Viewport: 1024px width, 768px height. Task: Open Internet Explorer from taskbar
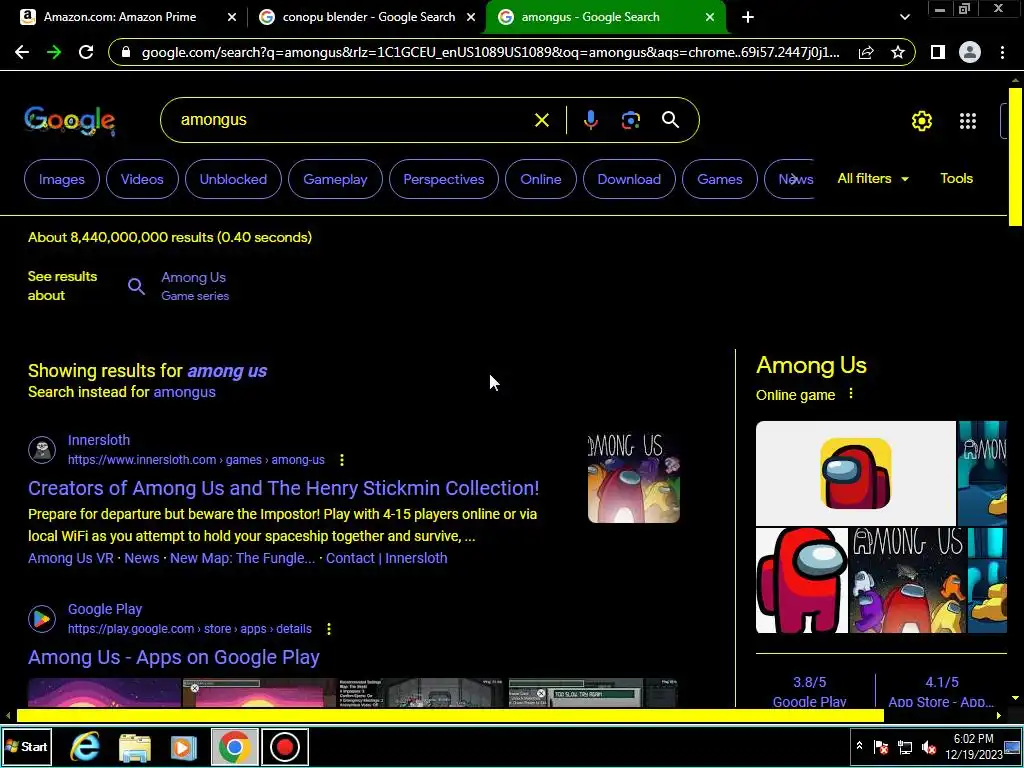coord(85,747)
